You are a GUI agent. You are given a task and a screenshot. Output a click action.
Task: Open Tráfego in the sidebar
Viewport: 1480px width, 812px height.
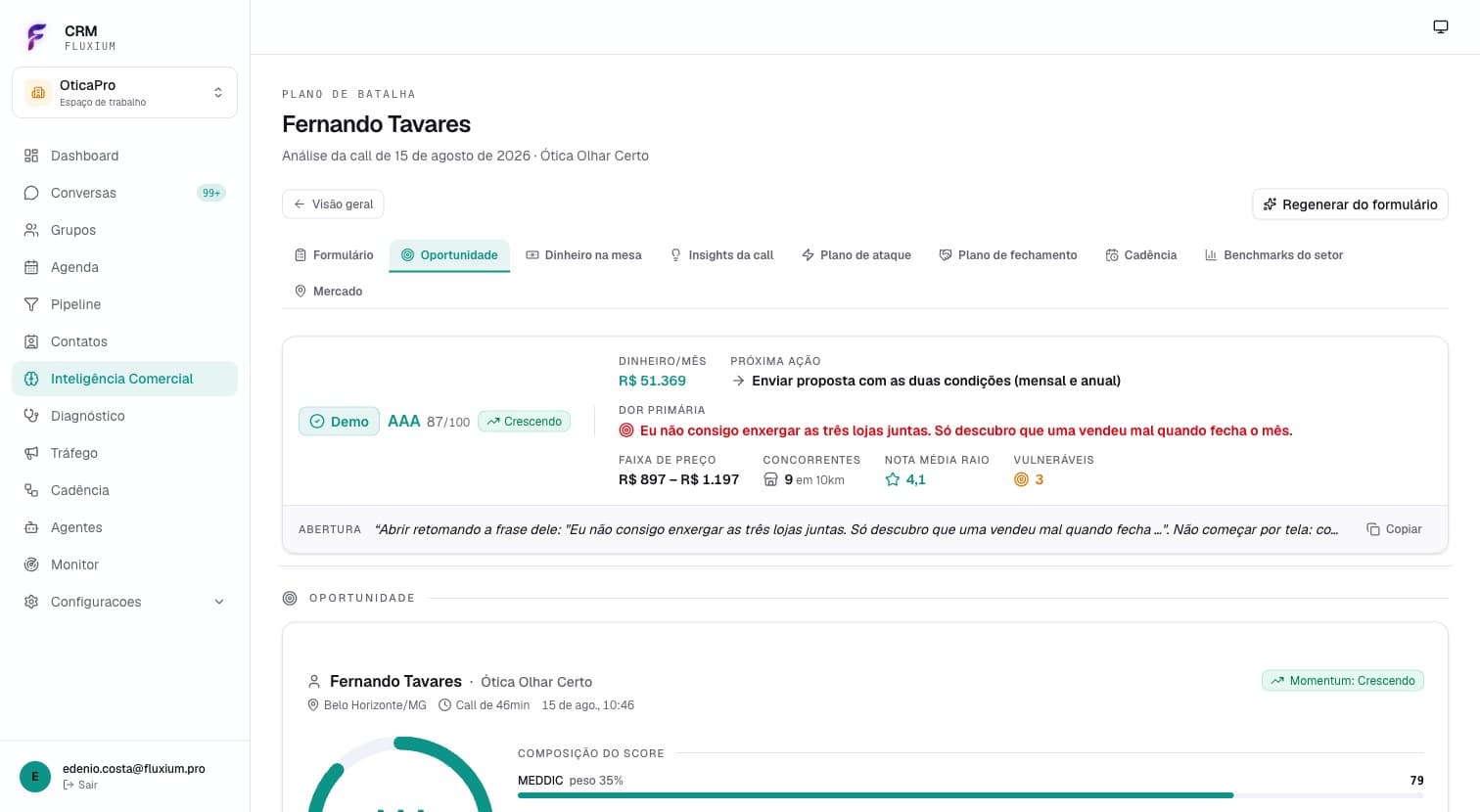click(x=124, y=453)
